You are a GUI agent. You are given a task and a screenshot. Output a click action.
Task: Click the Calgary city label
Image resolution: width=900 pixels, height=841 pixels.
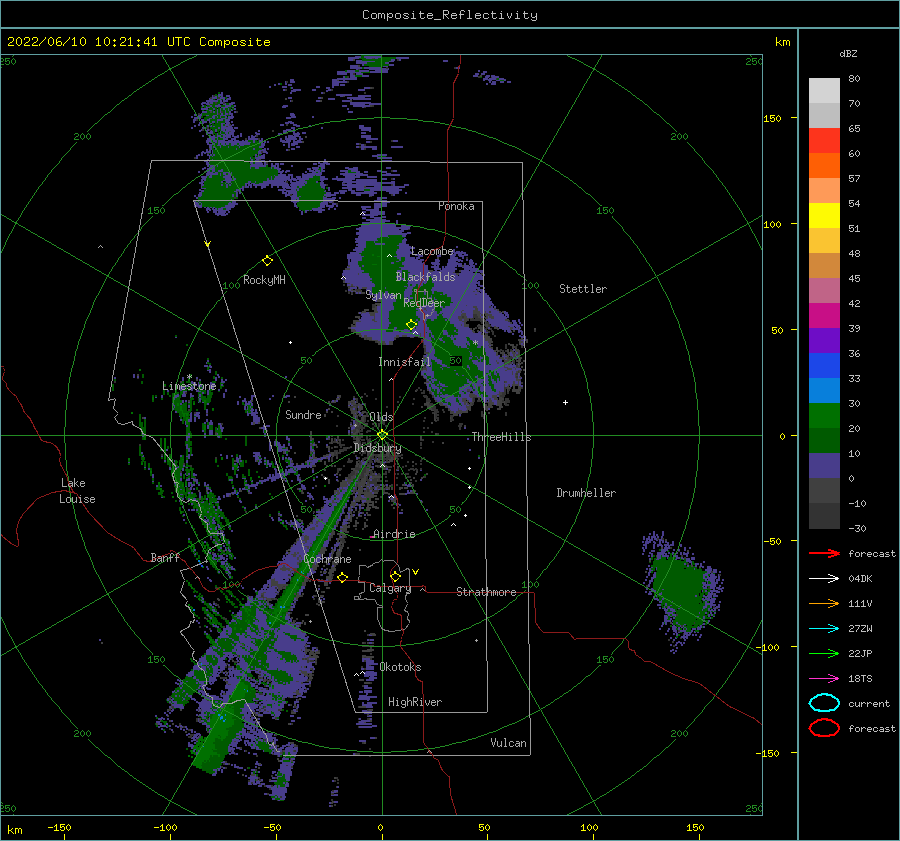click(390, 588)
